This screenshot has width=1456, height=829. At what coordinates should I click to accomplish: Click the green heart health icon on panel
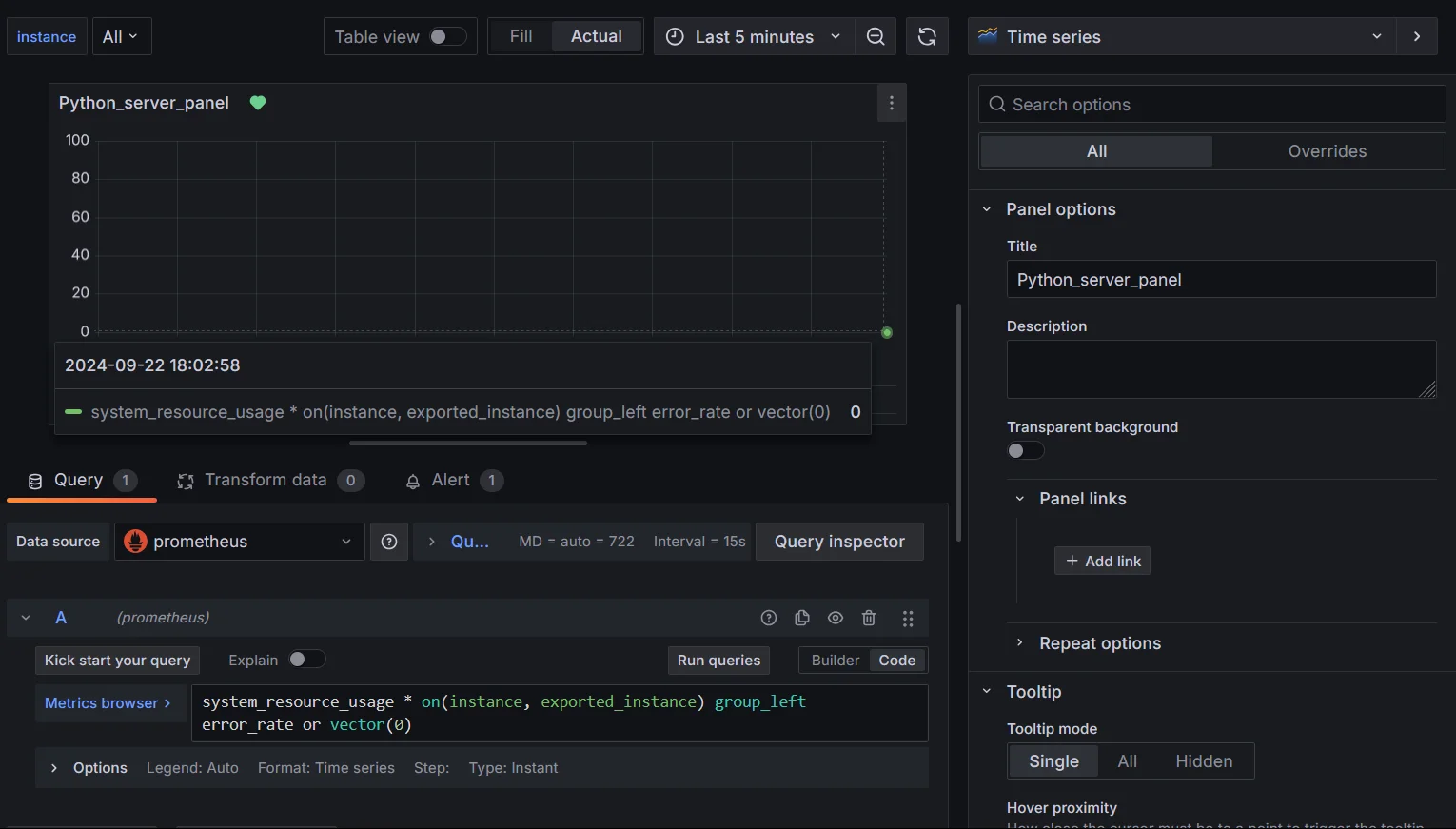257,102
